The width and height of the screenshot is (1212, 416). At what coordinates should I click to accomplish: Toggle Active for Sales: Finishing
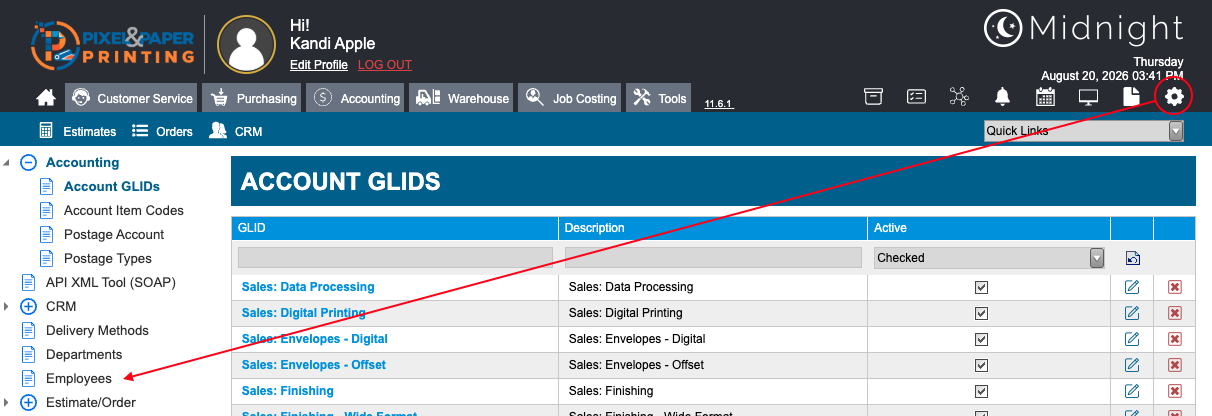coord(981,391)
